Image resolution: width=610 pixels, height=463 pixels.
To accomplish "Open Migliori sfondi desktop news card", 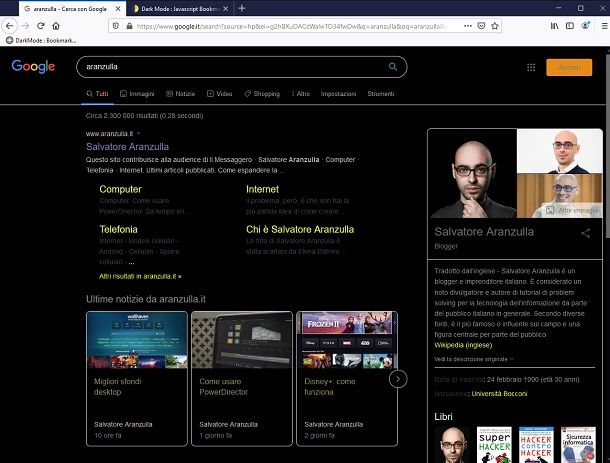I will (137, 378).
